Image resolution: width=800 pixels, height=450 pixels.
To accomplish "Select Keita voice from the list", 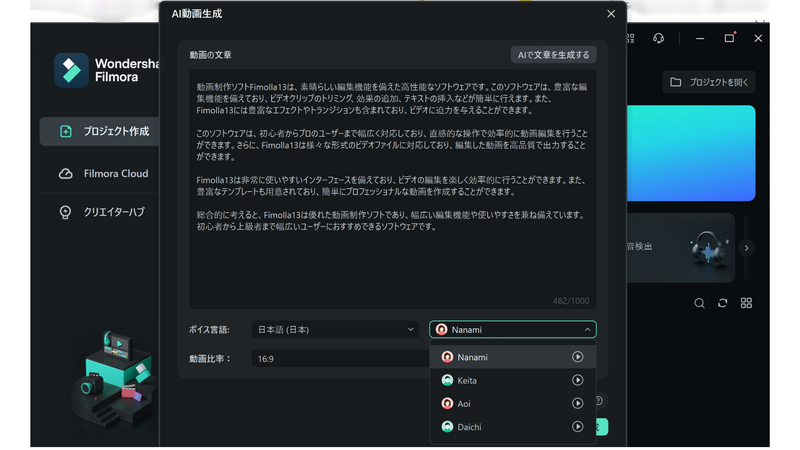I will pyautogui.click(x=513, y=380).
